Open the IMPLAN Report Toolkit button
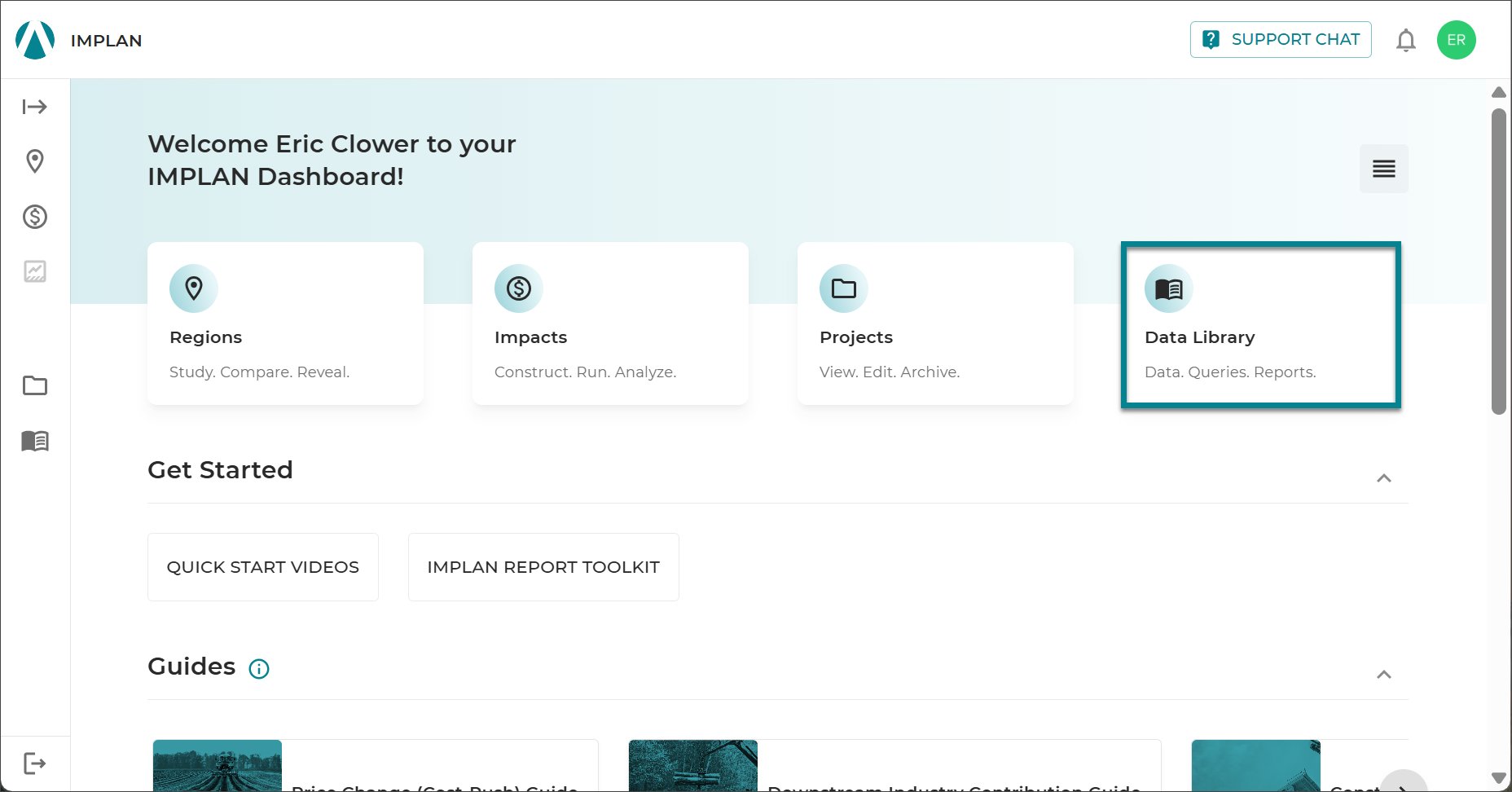Screen dimensions: 1512x792 coord(543,567)
